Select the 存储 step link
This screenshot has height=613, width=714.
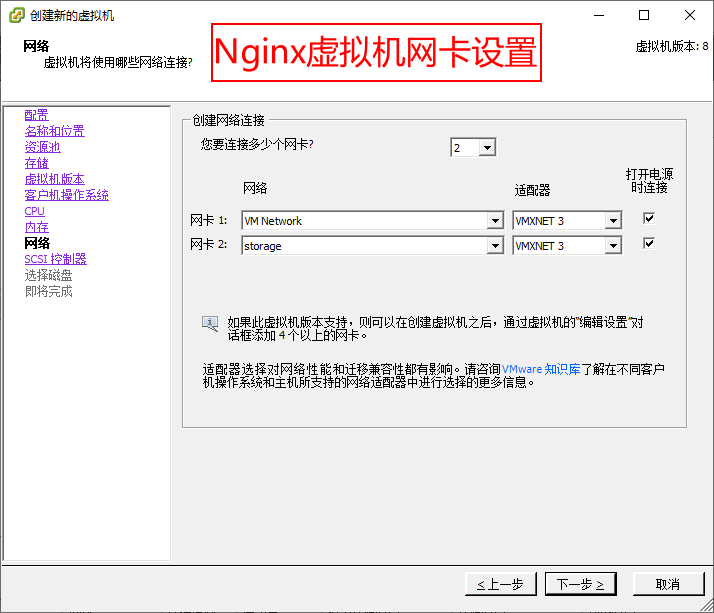[36, 163]
